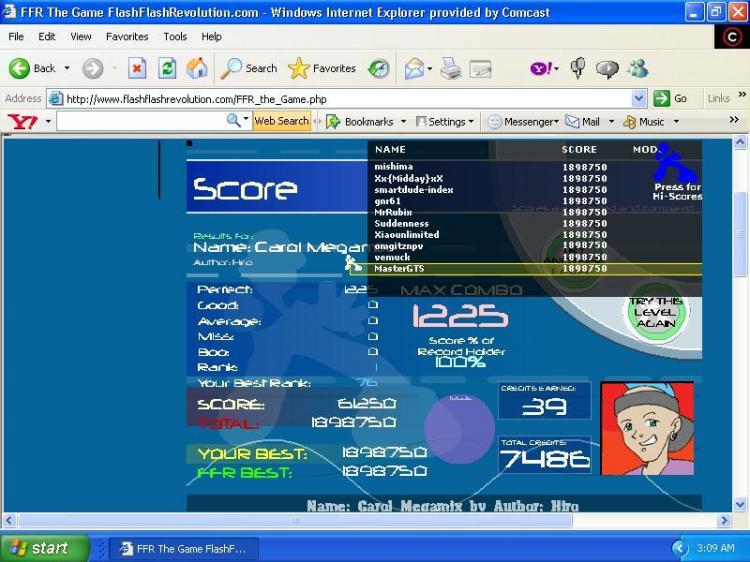Click the page icon in the address bar
The image size is (750, 562).
[56, 99]
